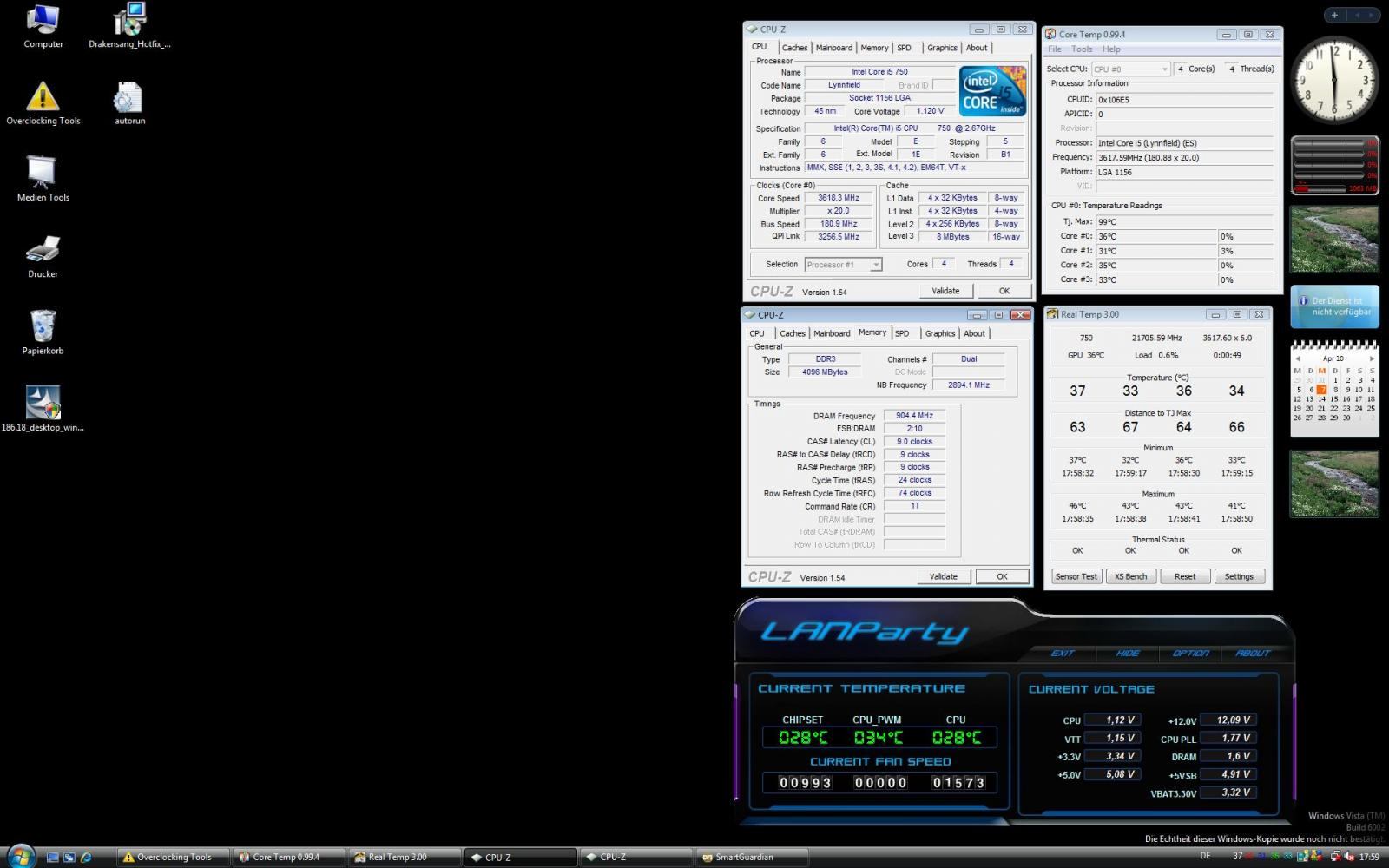Screen dimensions: 1389x868
Task: Switch to CPU tab in bottom CPU-Z window
Action: [x=758, y=333]
